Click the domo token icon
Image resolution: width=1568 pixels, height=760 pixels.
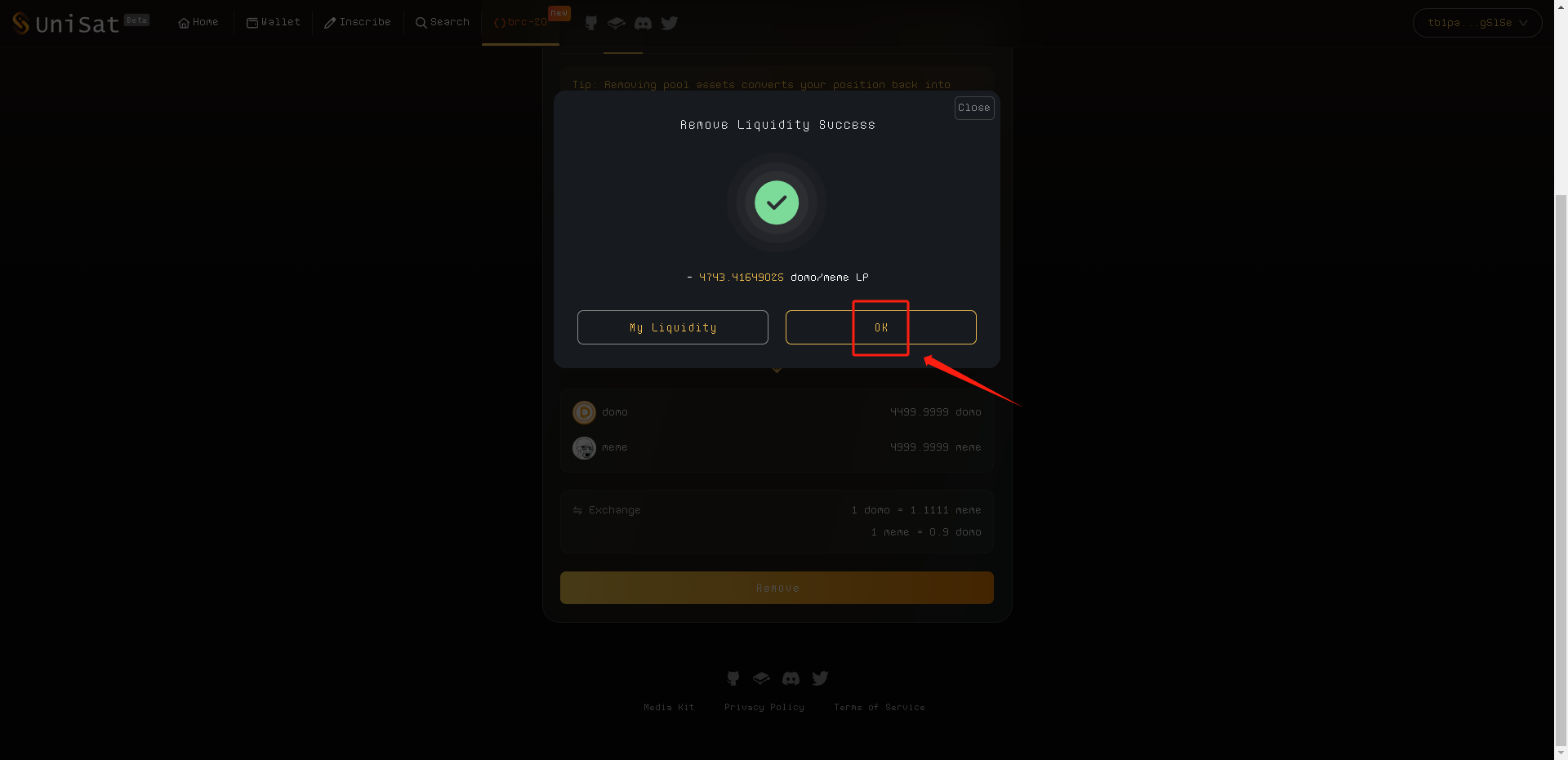pos(584,412)
